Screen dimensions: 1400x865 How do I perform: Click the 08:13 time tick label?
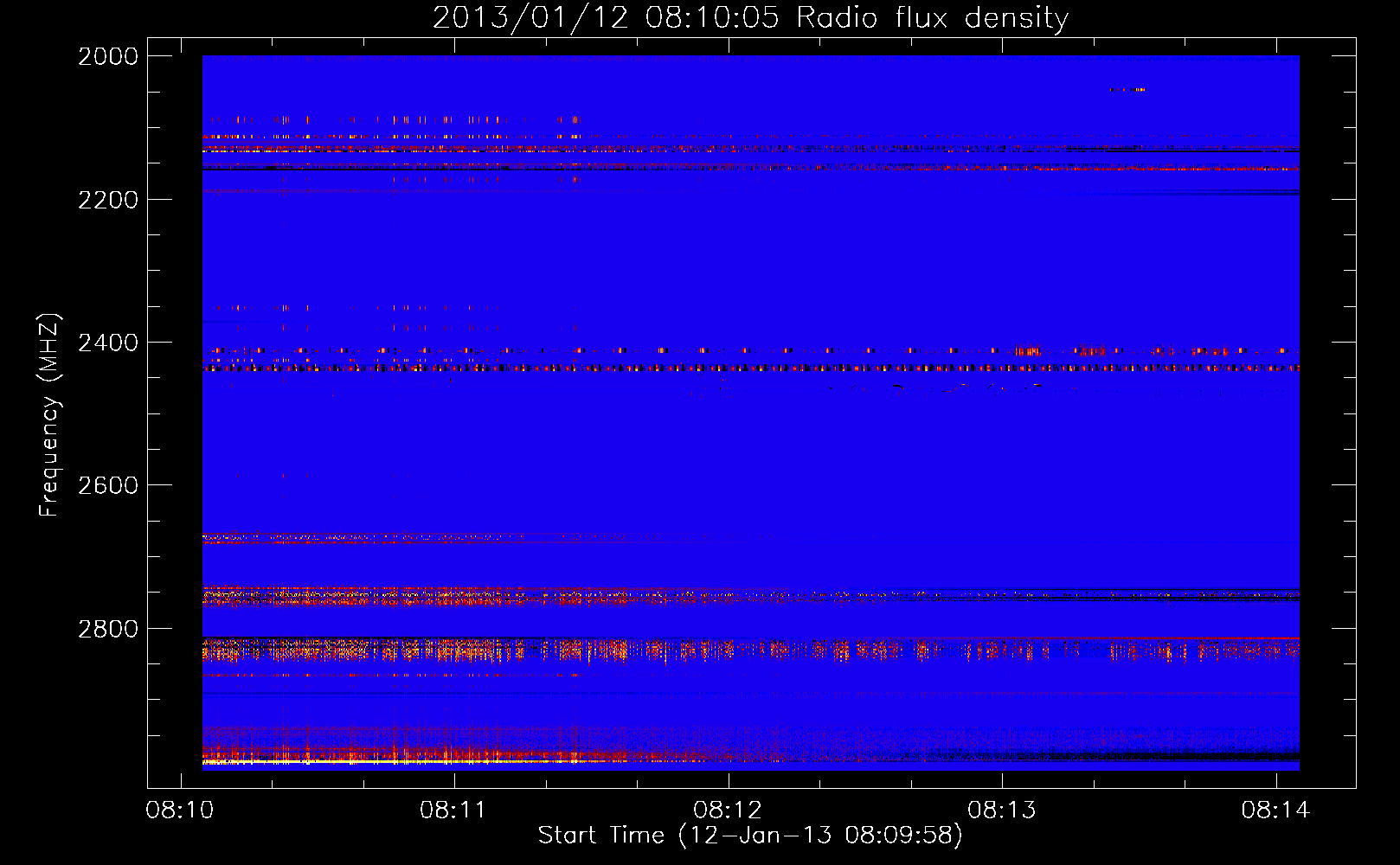click(1002, 811)
